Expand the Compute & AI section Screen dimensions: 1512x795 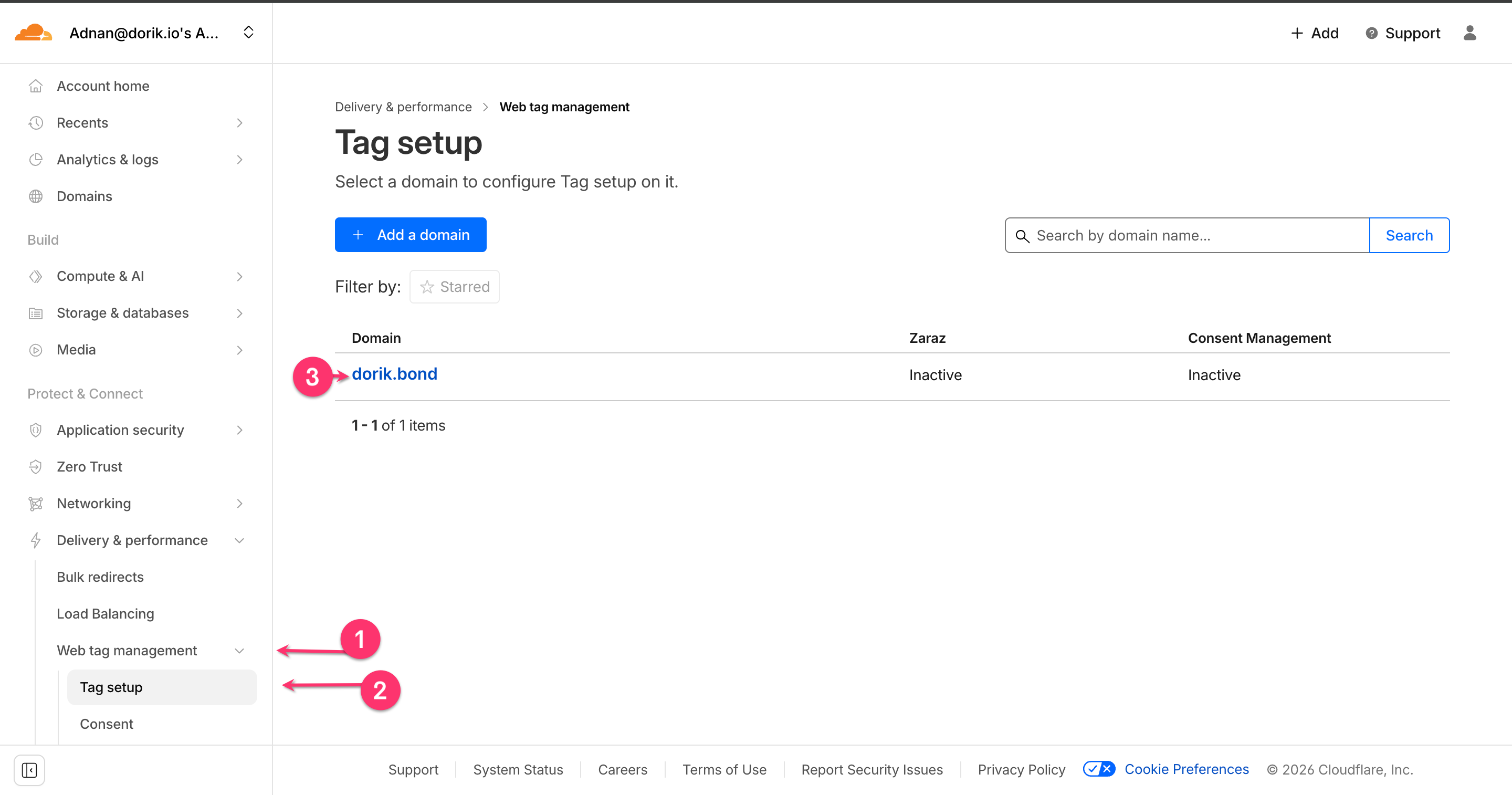239,277
